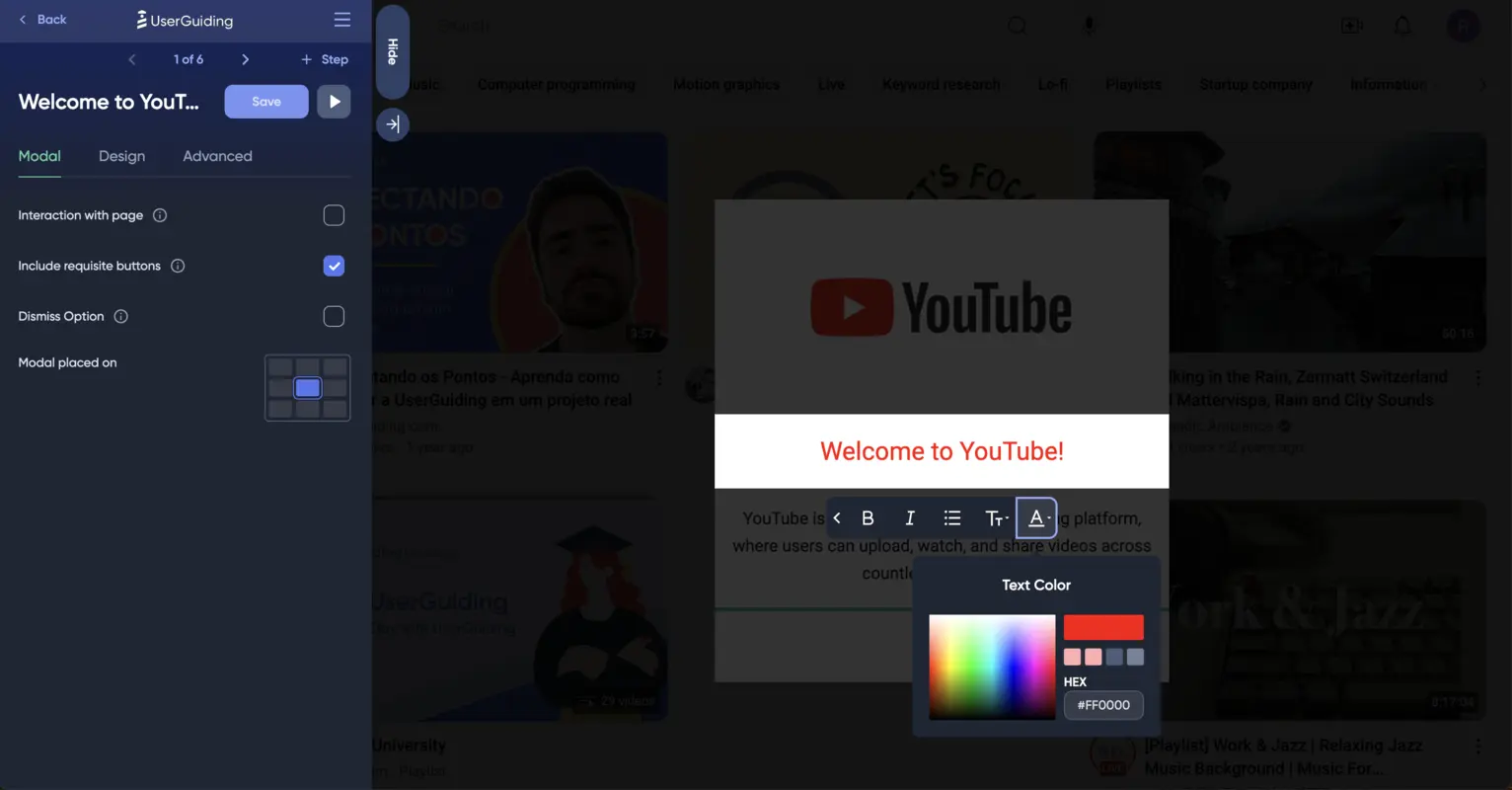Screen dimensions: 1512x790
Task: Show info for Dismiss Option
Action: 120,316
